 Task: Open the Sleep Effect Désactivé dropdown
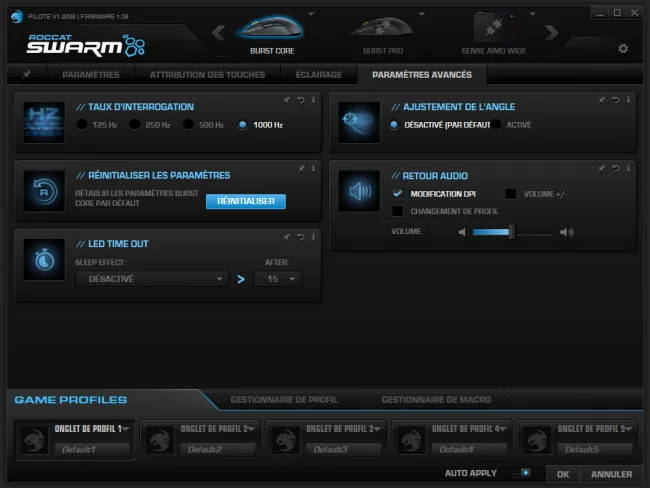(152, 279)
